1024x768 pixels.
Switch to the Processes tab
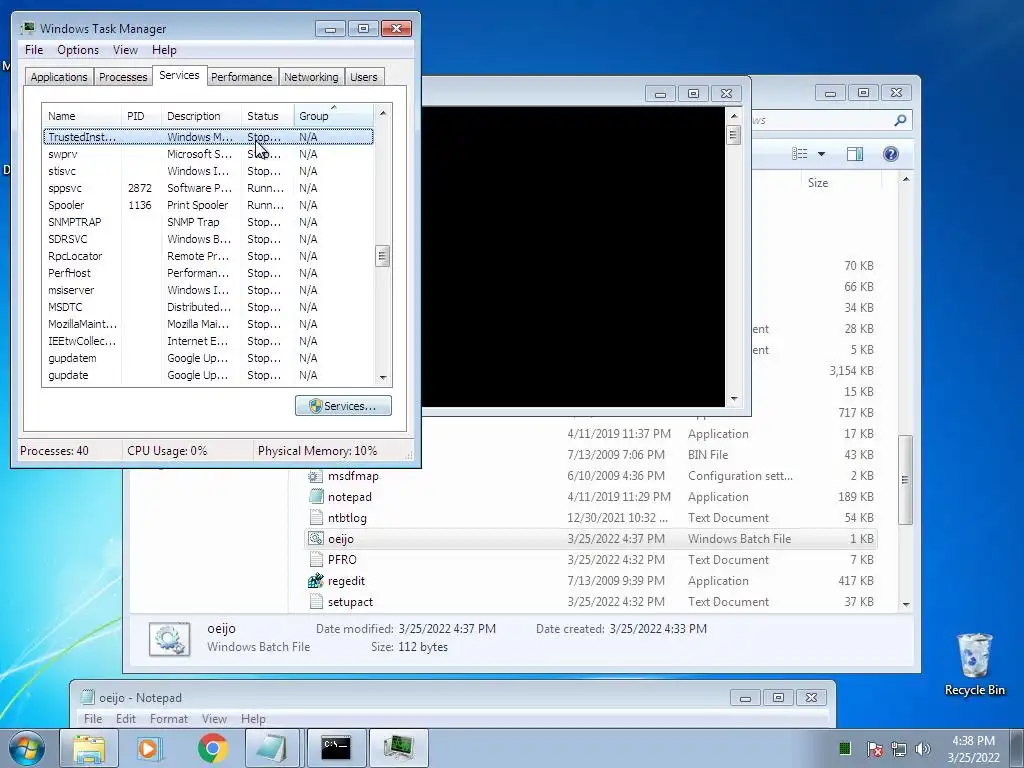tap(123, 77)
